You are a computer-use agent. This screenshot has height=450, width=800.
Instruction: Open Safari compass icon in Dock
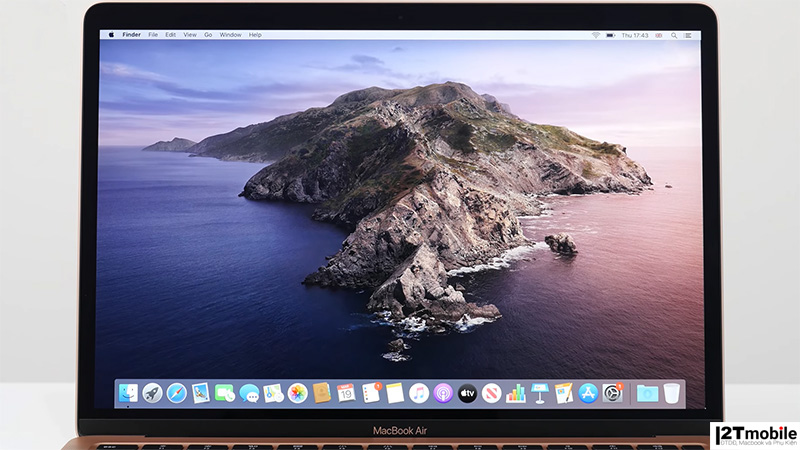(x=177, y=393)
